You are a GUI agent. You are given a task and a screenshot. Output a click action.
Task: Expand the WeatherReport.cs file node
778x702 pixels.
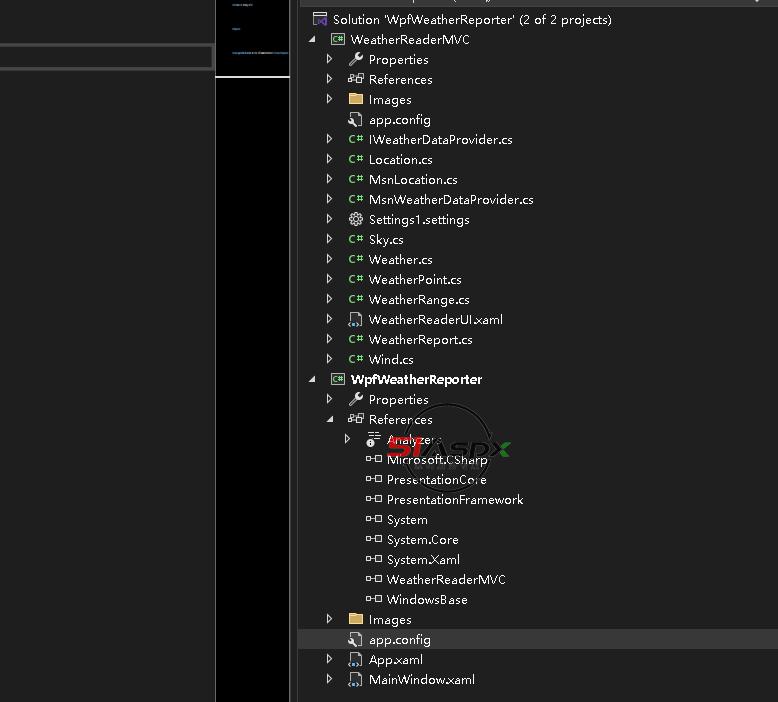point(330,340)
